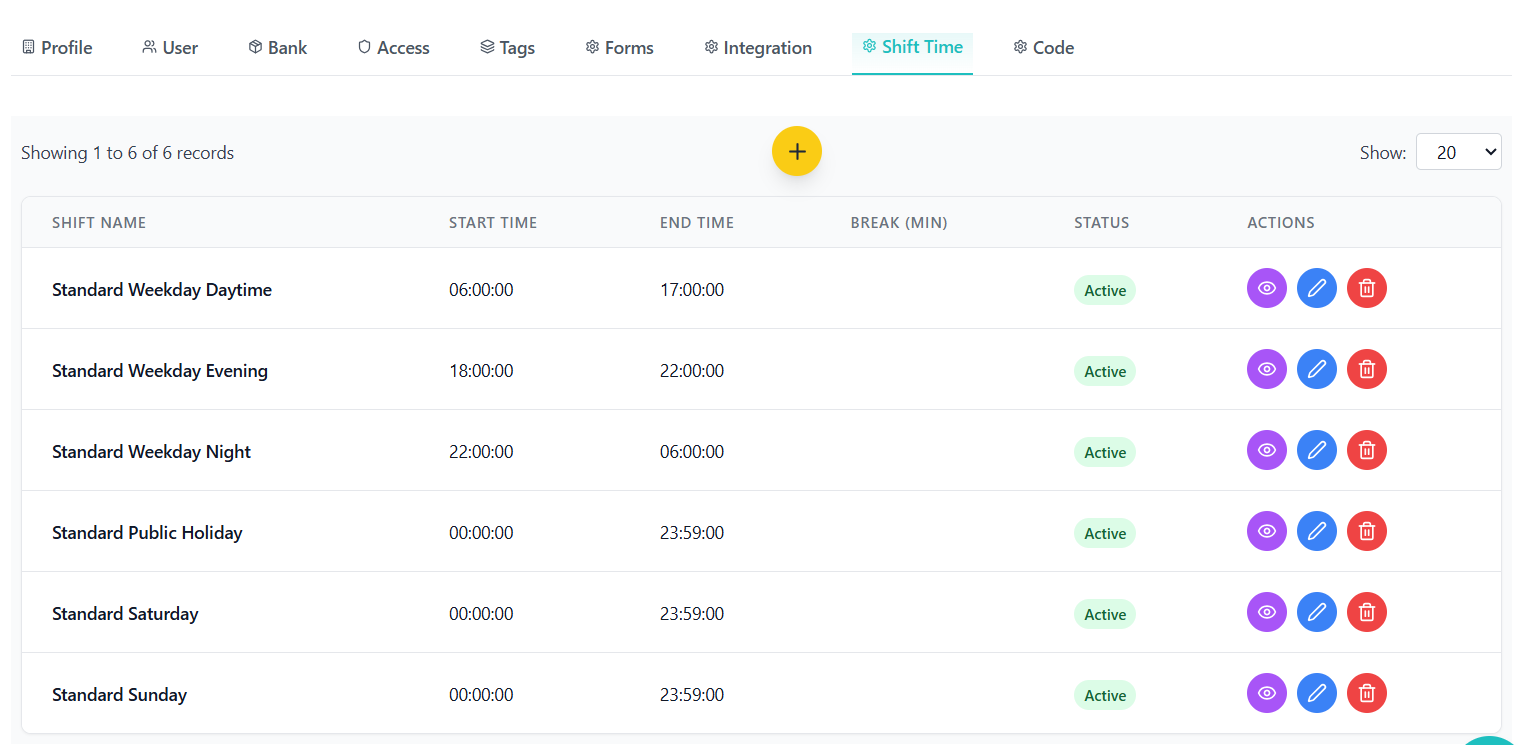
Task: Click the Standard Weekday Night shift name
Action: (x=151, y=452)
